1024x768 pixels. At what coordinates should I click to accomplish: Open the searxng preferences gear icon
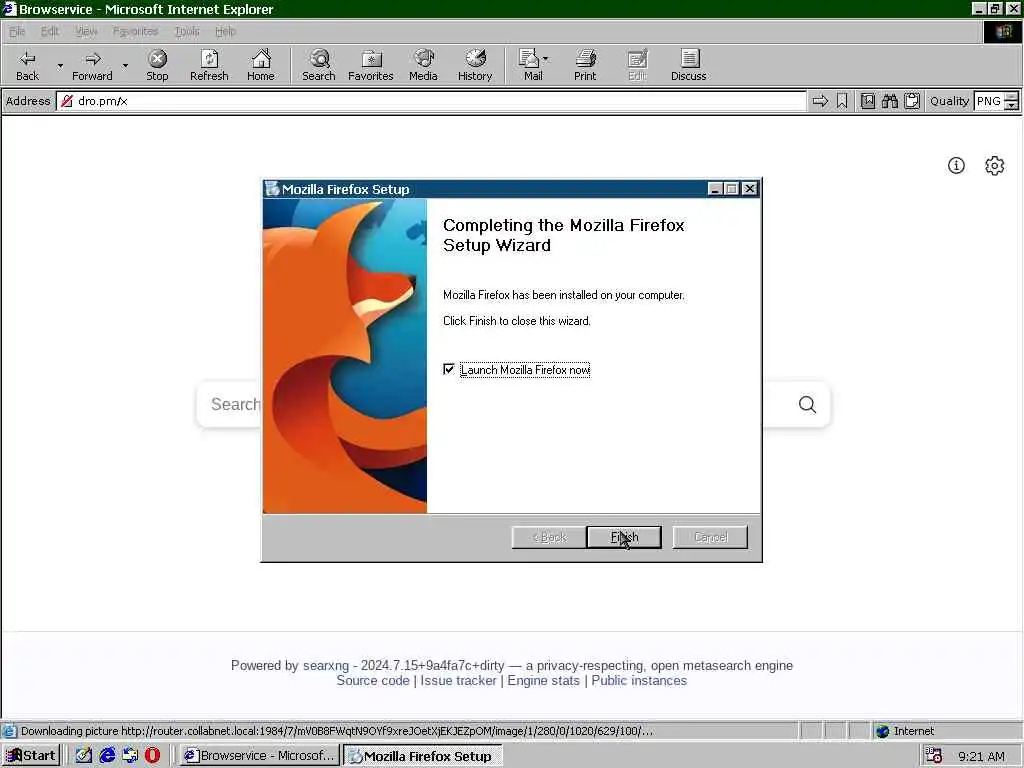(995, 166)
